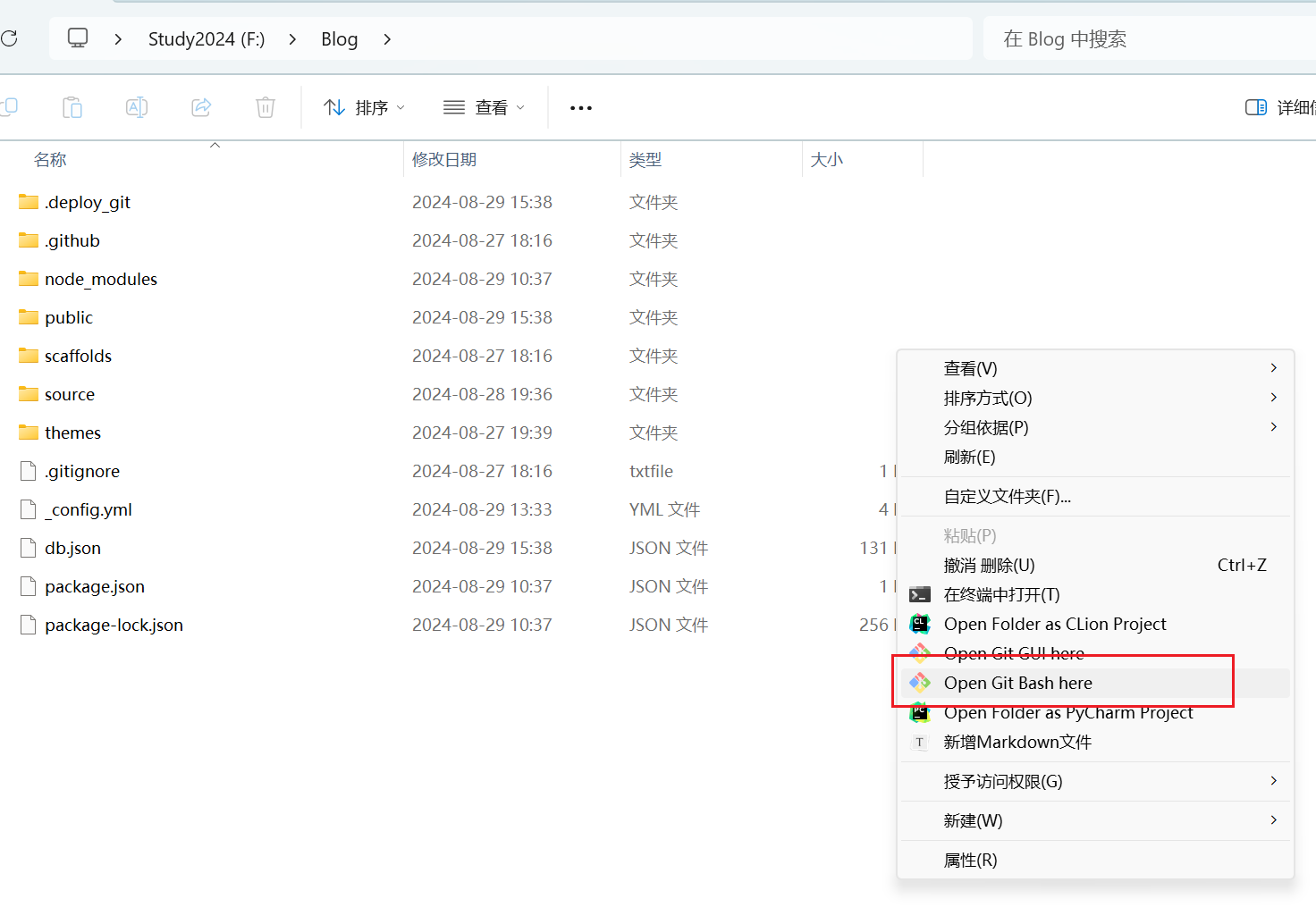Viewport: 1316px width, 924px height.
Task: Select 新增Markdown文件 menu entry
Action: (x=1095, y=742)
